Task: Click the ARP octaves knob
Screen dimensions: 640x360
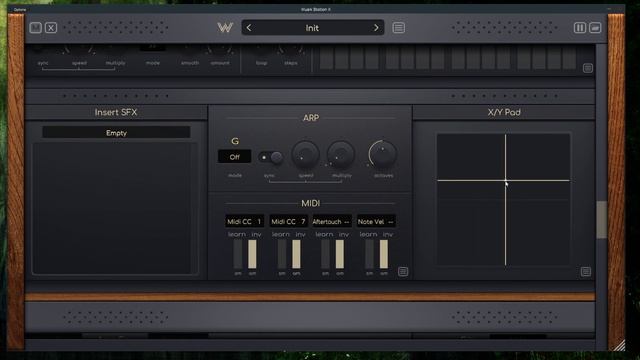Action: (x=382, y=155)
